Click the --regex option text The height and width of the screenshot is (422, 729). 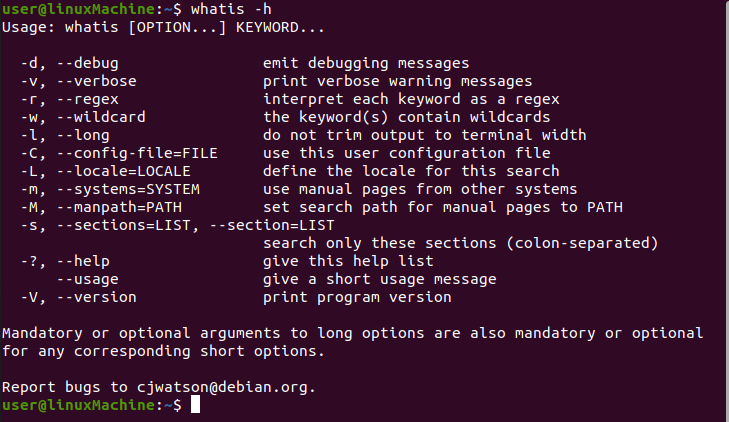point(87,99)
